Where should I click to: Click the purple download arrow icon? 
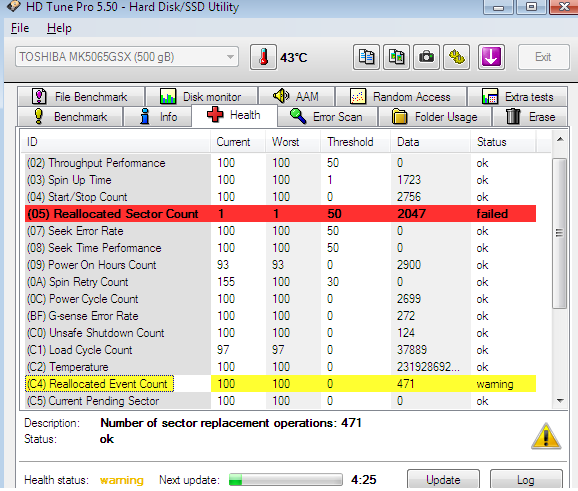click(x=491, y=57)
